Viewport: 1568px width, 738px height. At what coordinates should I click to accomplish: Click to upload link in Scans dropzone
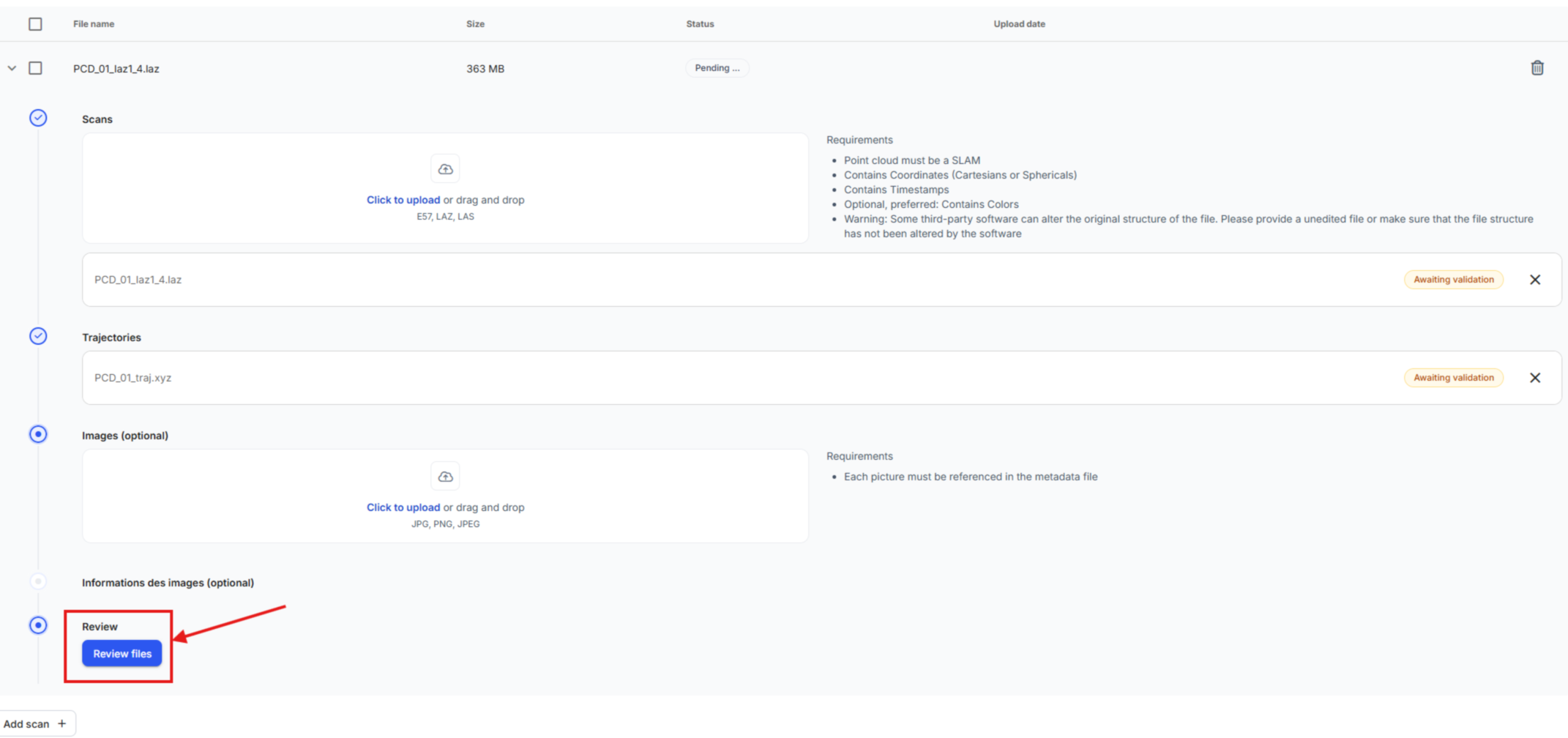point(403,200)
